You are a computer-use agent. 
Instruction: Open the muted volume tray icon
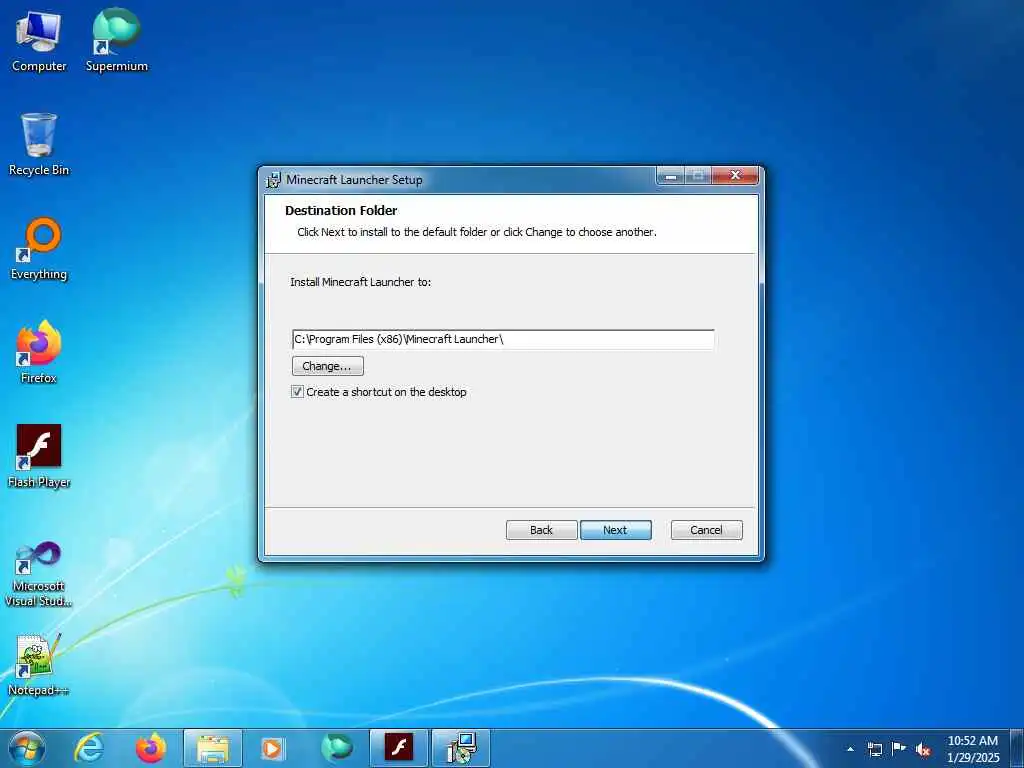pos(923,749)
